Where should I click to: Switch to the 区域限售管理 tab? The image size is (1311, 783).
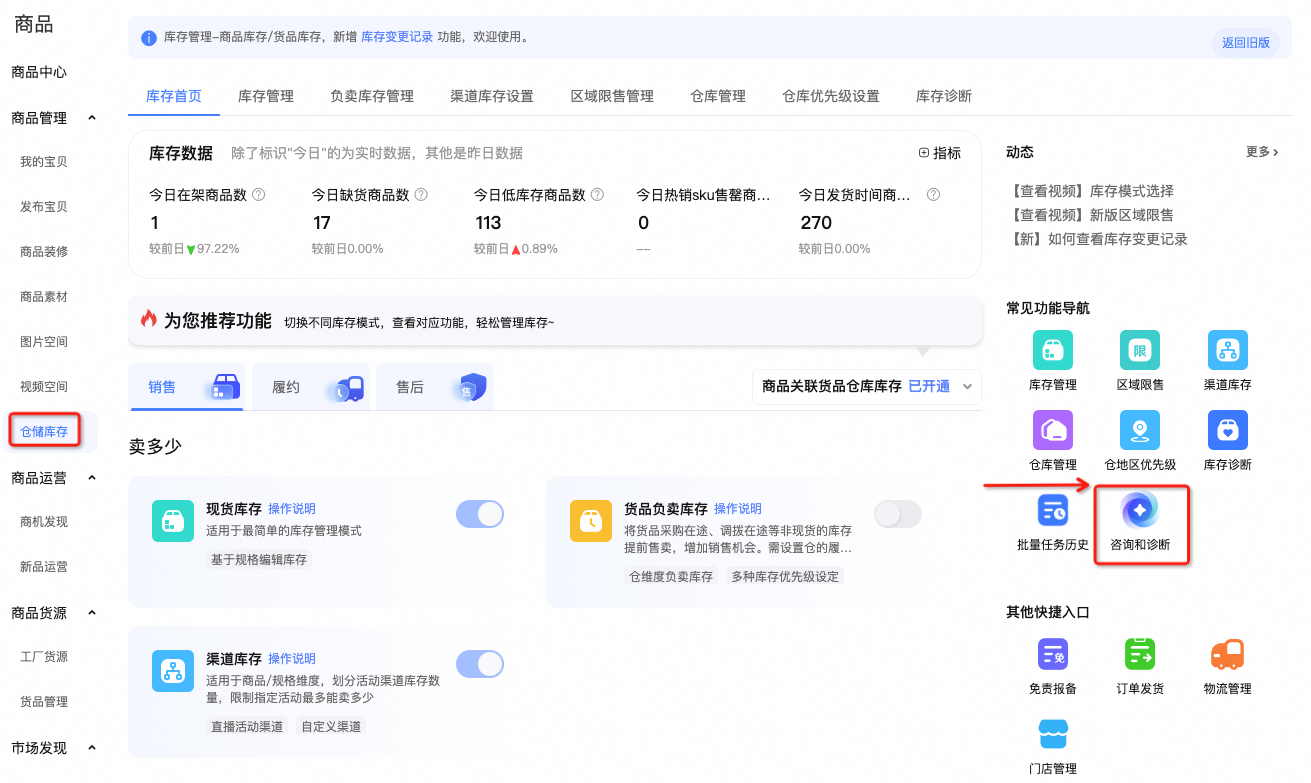(612, 97)
